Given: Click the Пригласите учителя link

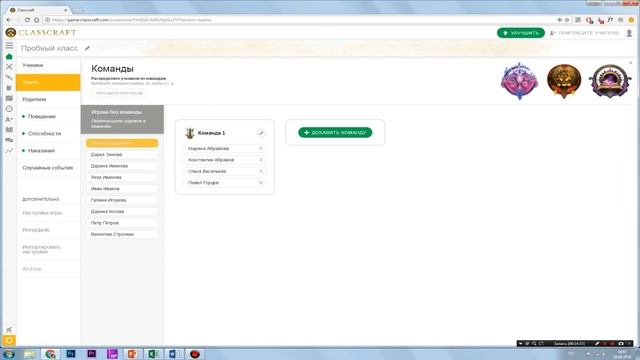Looking at the screenshot, I should pos(584,33).
